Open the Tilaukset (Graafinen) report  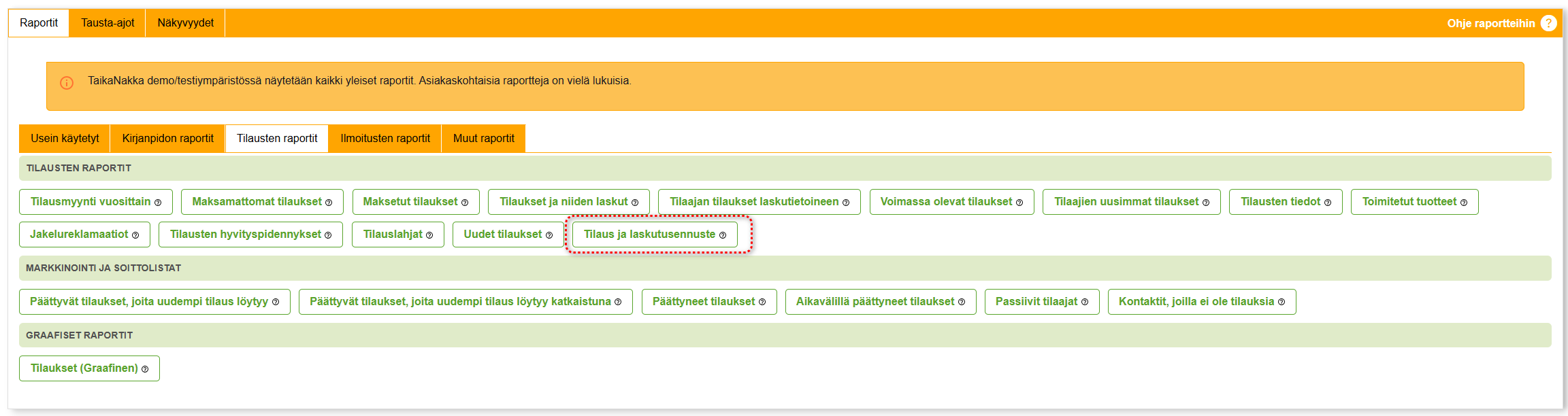[89, 368]
